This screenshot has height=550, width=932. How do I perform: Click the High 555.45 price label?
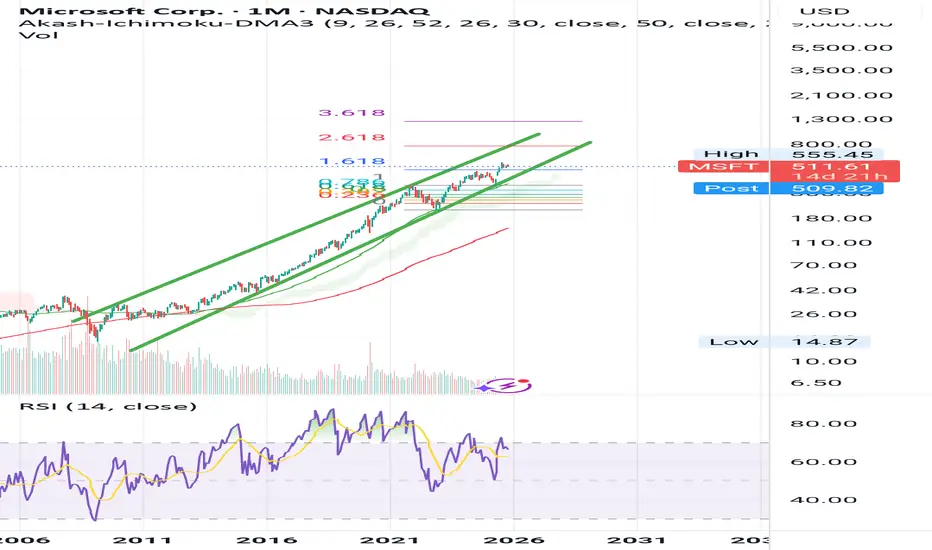(x=791, y=154)
